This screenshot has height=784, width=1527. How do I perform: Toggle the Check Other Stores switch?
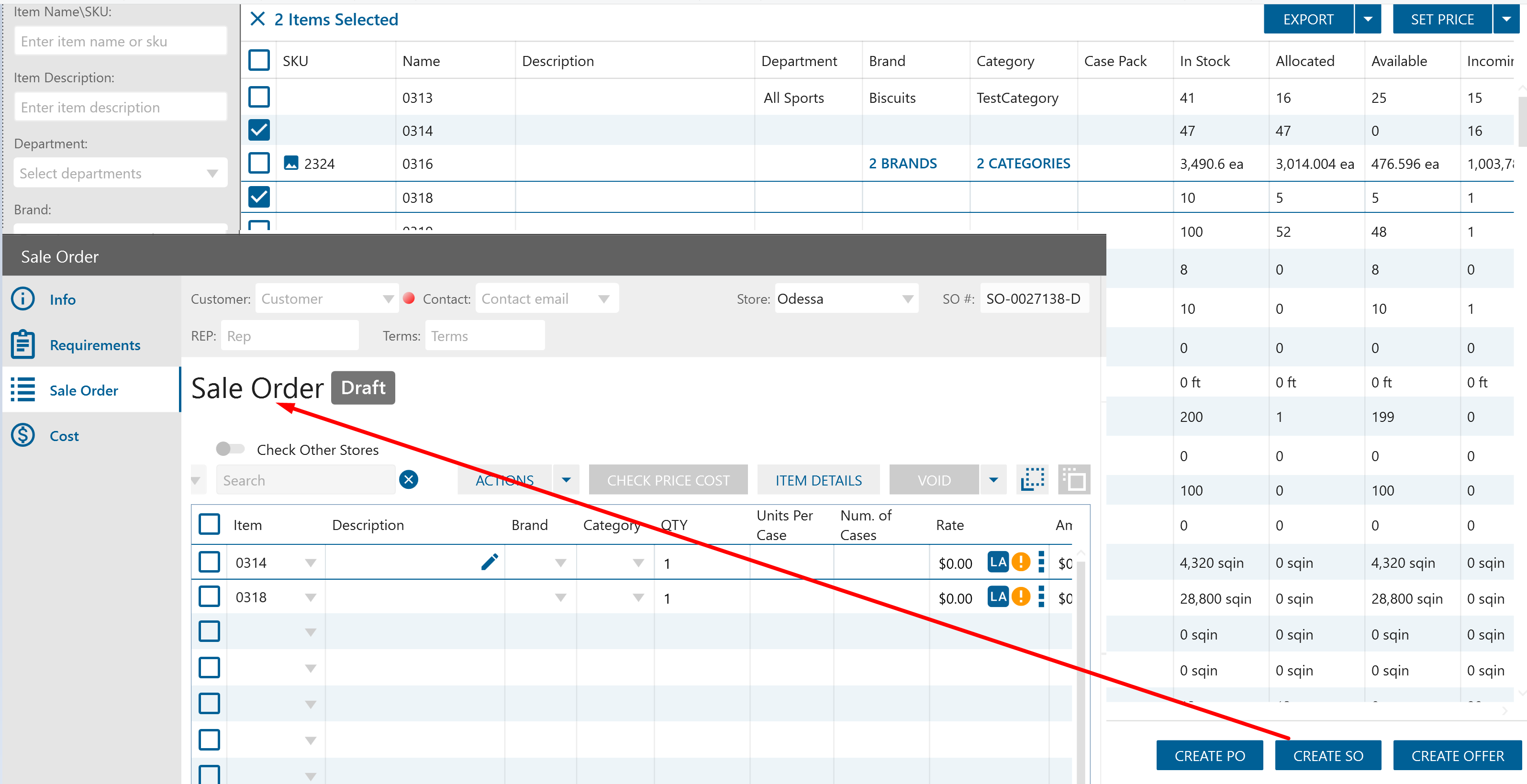tap(230, 449)
